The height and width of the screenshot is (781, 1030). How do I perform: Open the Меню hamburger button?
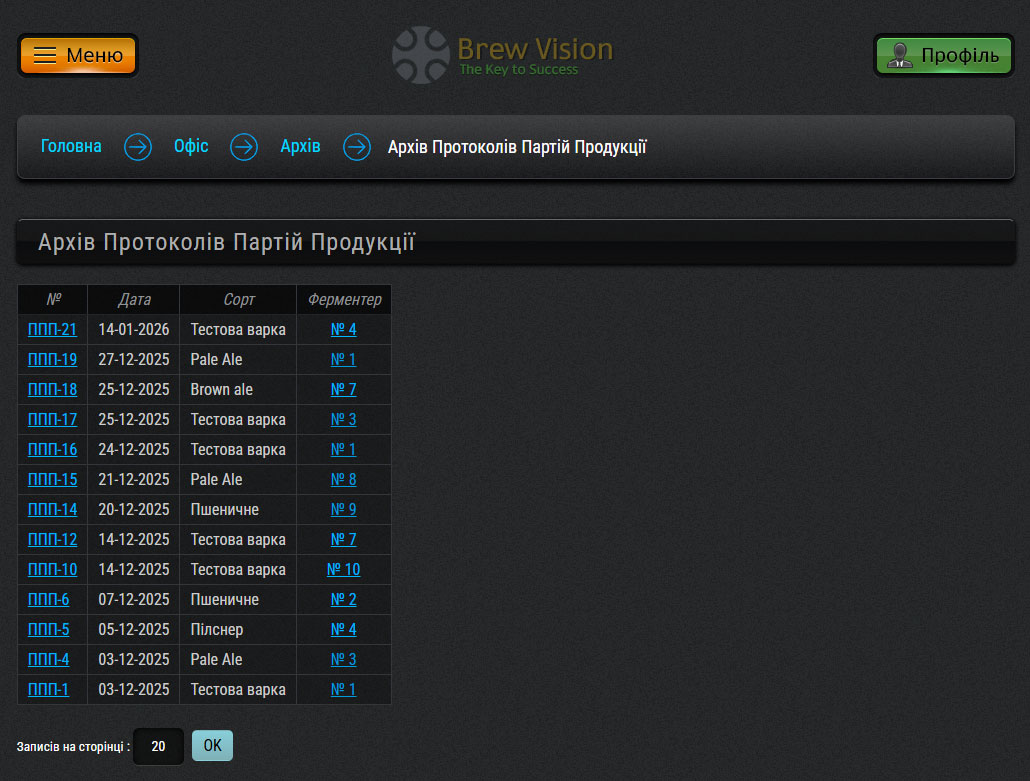click(x=78, y=55)
